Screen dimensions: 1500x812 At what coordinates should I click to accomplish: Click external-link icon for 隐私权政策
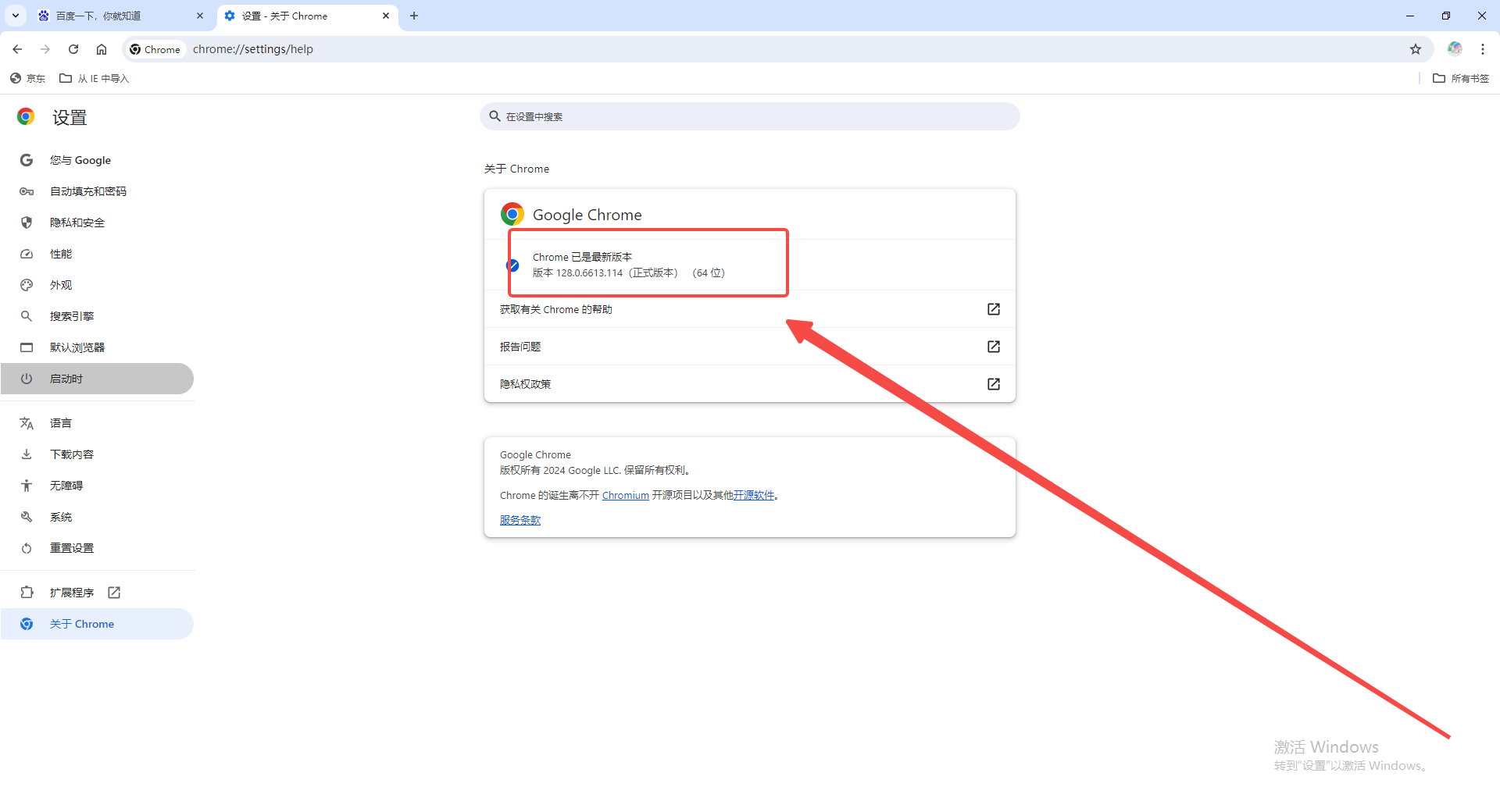tap(994, 384)
